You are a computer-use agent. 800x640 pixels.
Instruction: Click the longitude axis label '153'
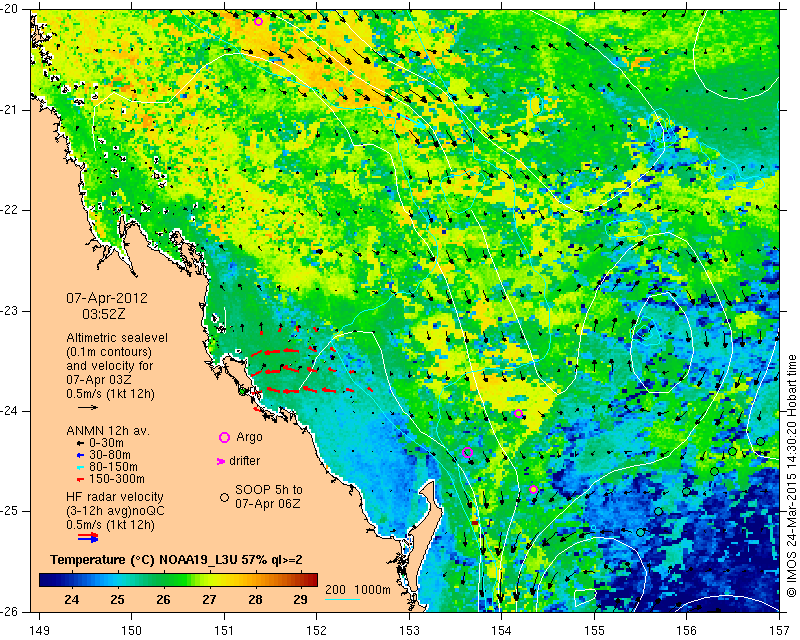tap(410, 631)
